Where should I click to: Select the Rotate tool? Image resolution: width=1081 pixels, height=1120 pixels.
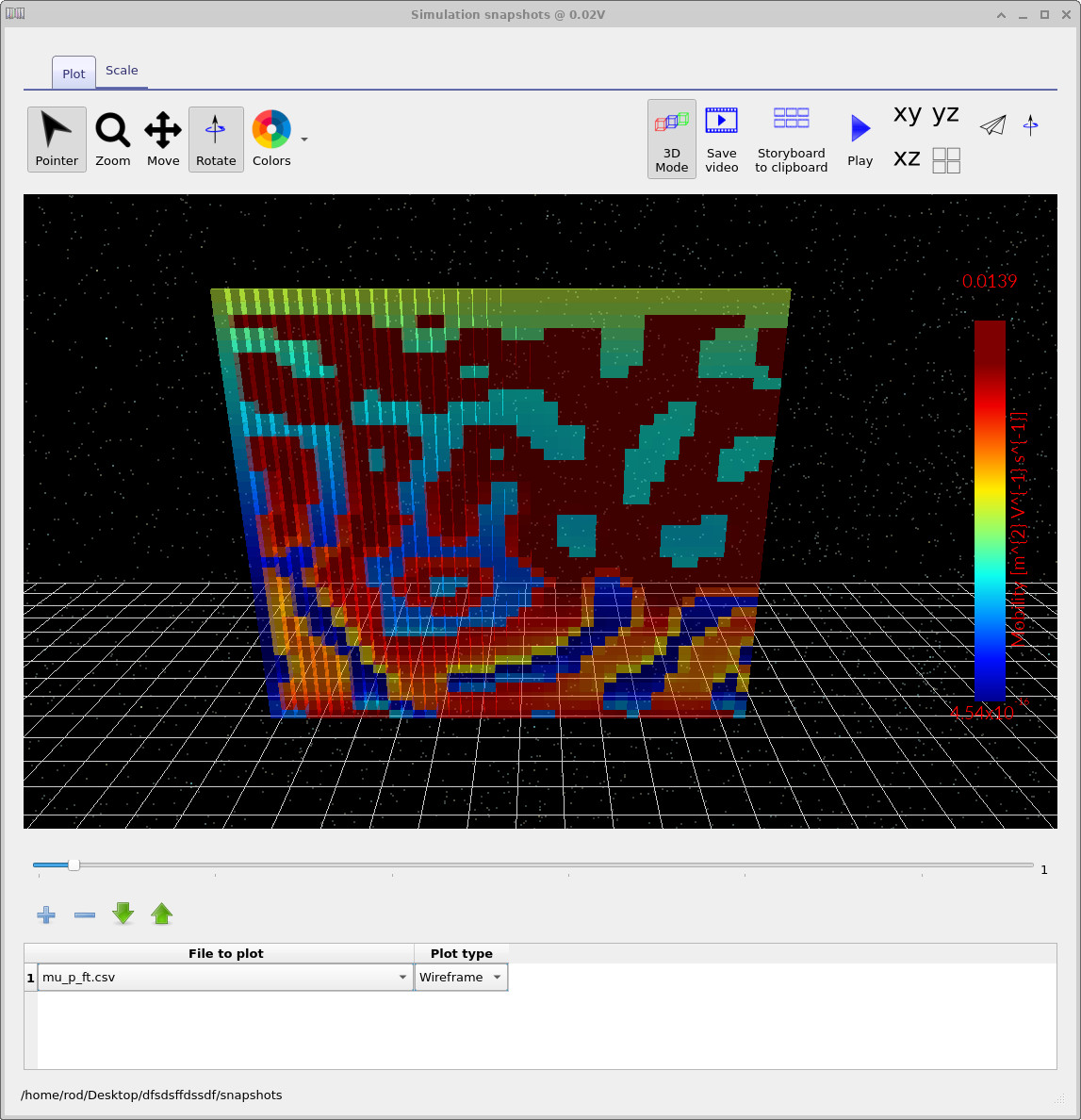(216, 139)
